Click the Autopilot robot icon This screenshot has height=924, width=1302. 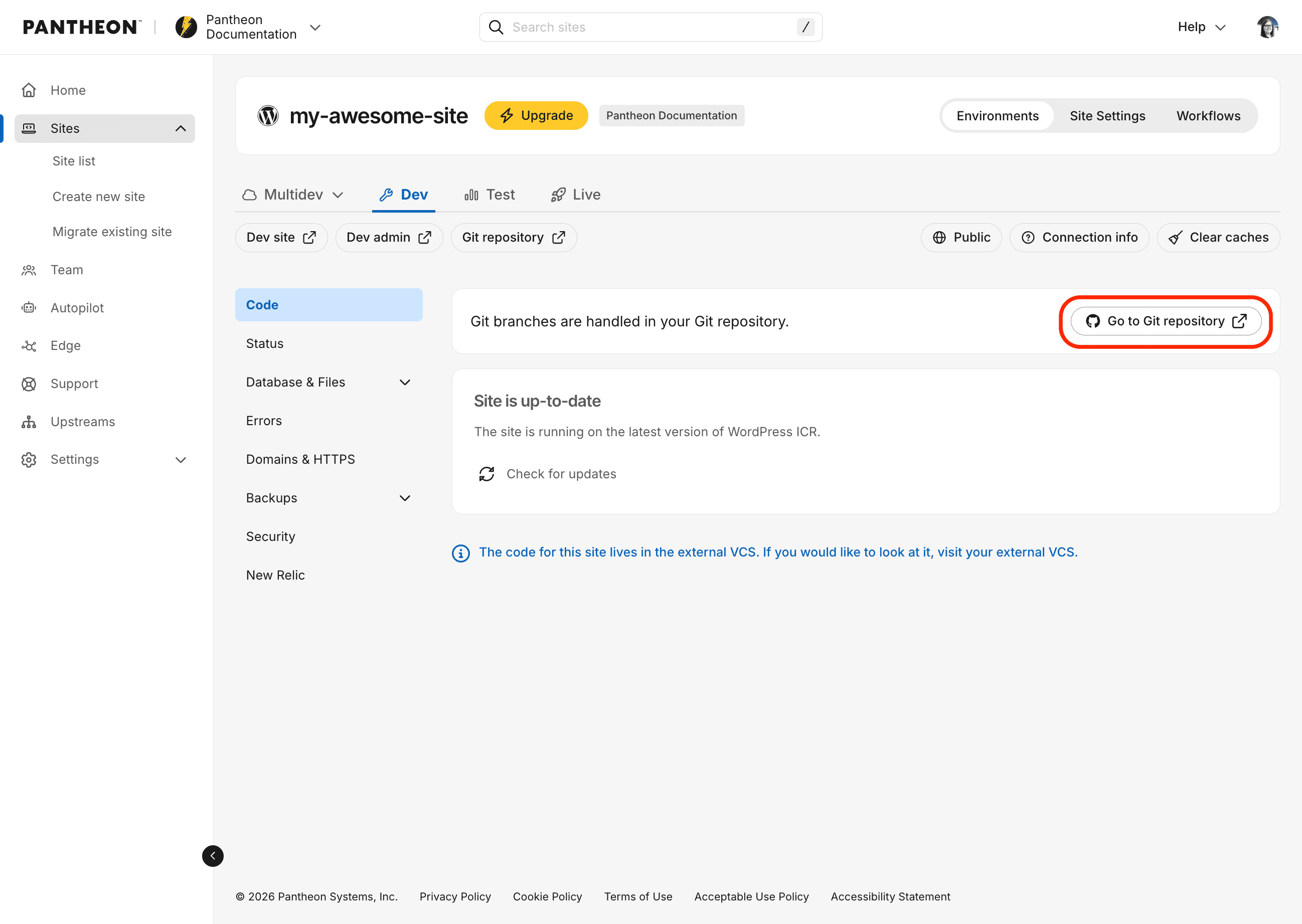click(x=29, y=308)
